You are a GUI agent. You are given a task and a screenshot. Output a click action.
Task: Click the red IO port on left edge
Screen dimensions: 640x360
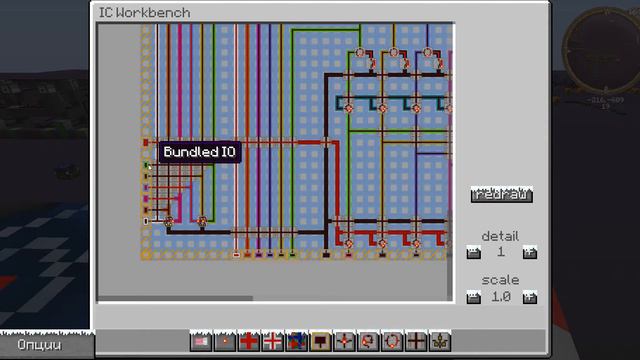146,142
